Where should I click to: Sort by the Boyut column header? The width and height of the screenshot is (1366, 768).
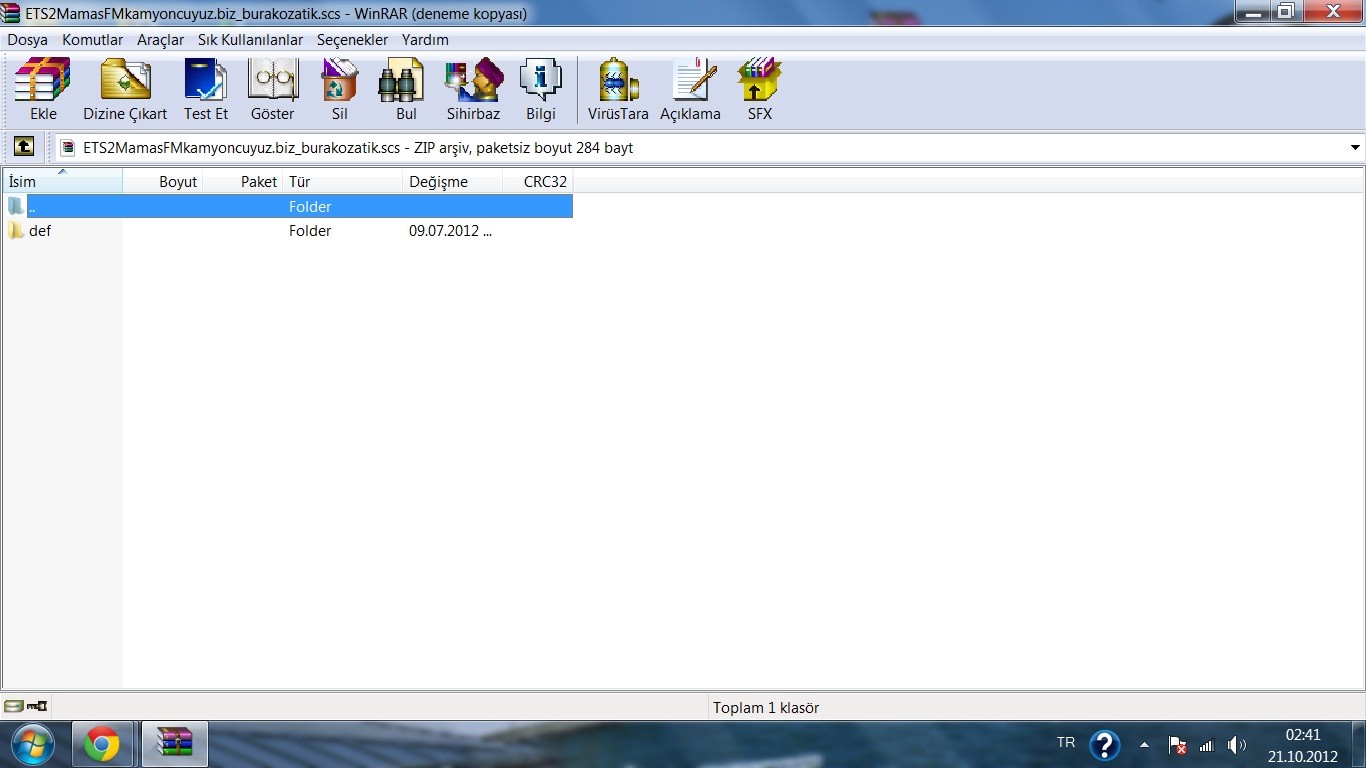(x=163, y=181)
